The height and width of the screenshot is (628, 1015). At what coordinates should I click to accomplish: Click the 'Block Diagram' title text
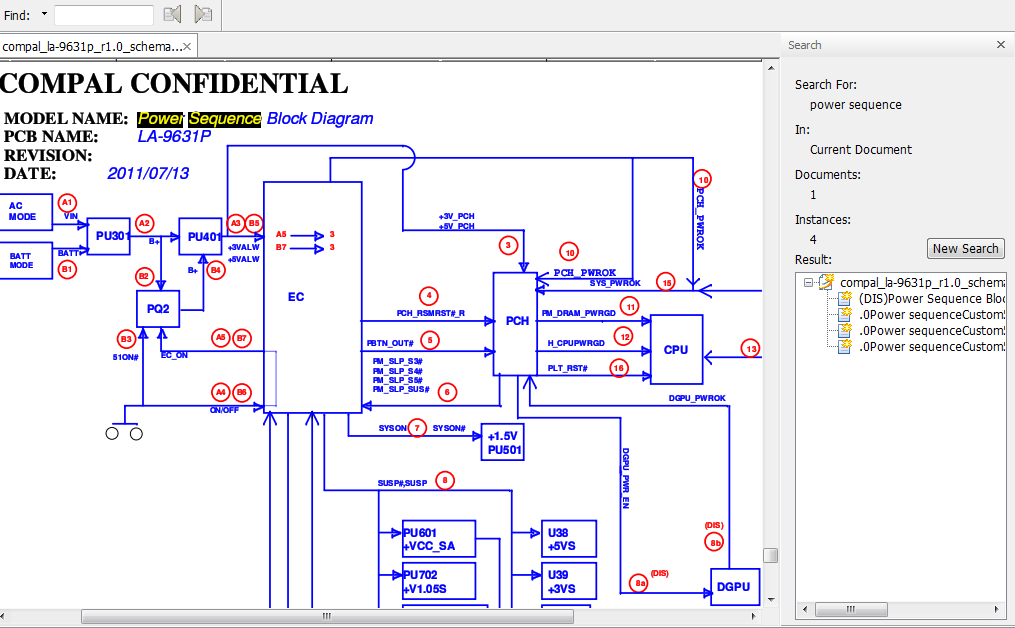(320, 118)
